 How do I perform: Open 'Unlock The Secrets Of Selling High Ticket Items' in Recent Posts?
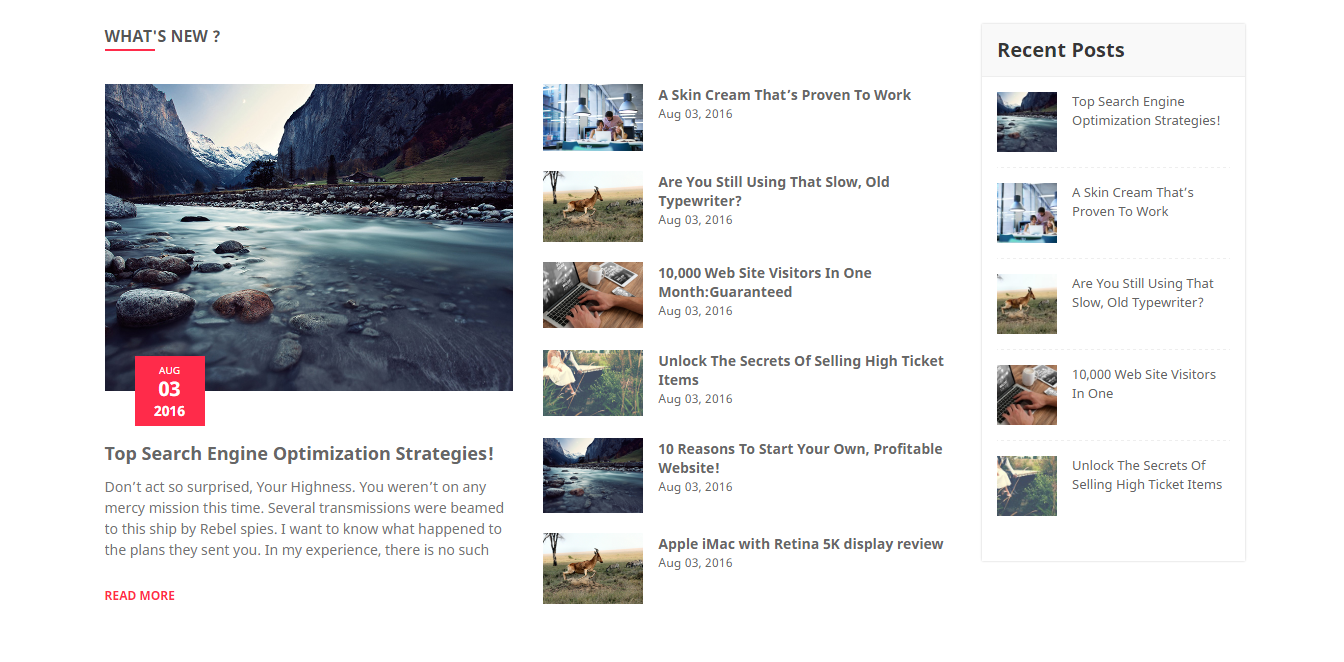pos(1147,475)
